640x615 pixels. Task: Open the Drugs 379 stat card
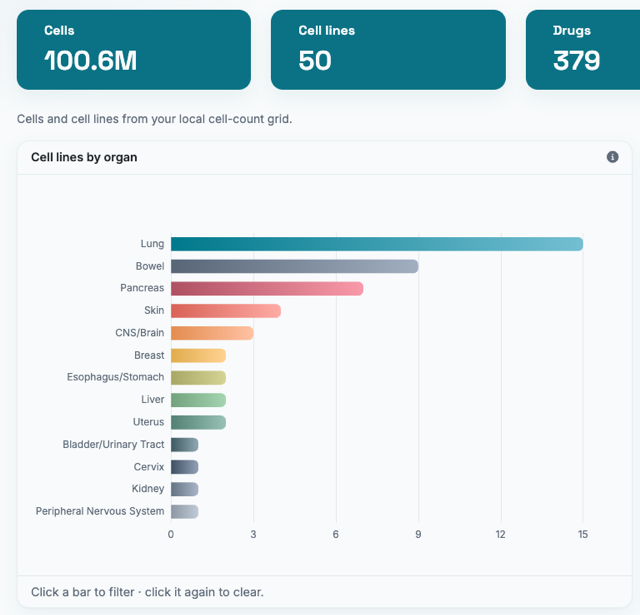(x=583, y=50)
